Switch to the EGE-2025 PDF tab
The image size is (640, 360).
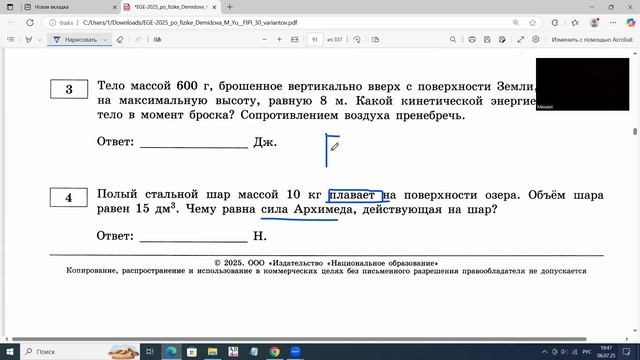pos(171,7)
